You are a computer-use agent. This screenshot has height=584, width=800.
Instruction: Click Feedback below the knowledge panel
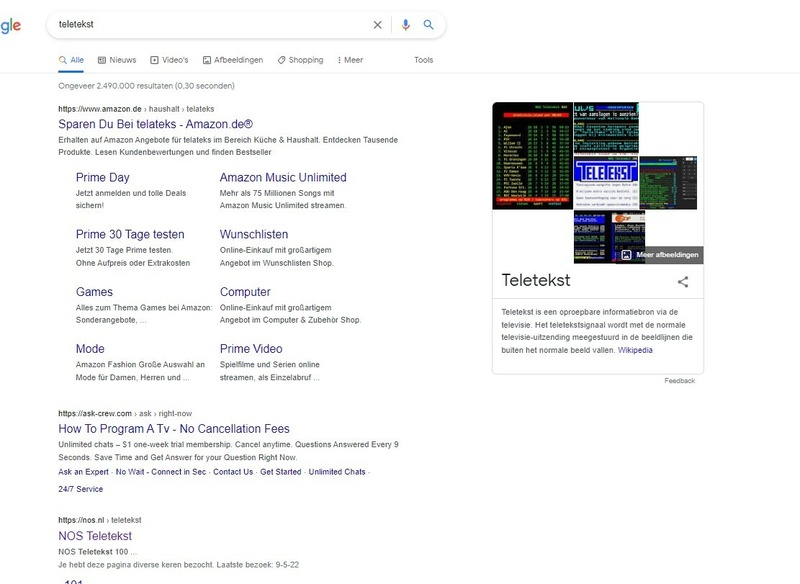[x=680, y=381]
